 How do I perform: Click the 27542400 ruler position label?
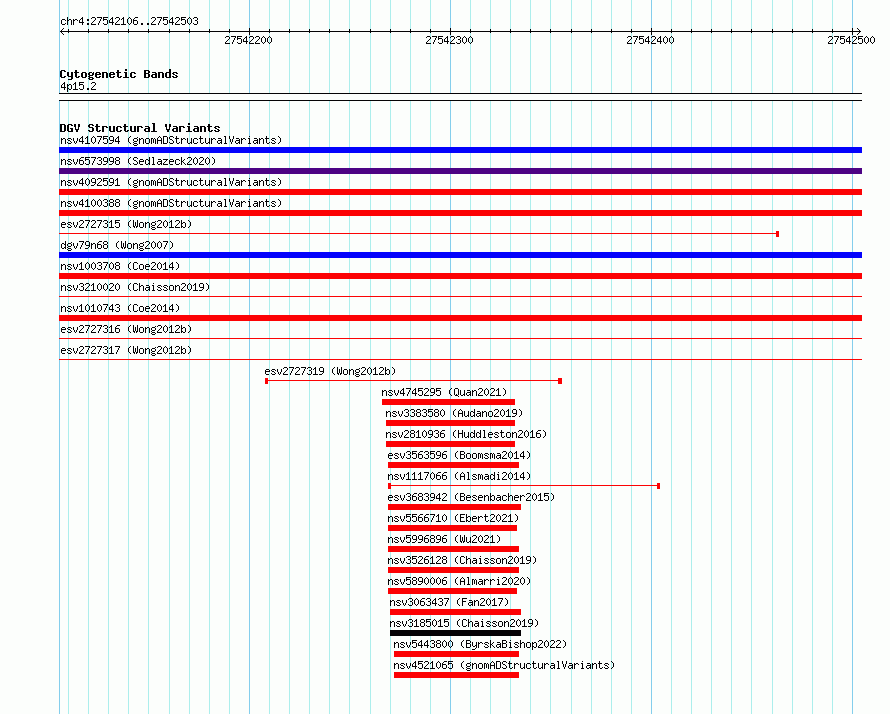[650, 40]
